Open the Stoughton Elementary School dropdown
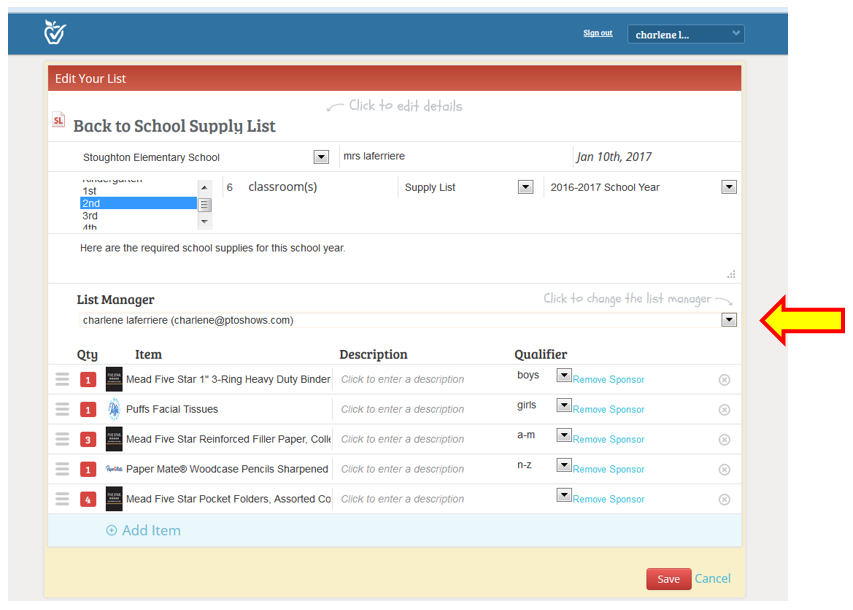The image size is (853, 610). point(321,157)
